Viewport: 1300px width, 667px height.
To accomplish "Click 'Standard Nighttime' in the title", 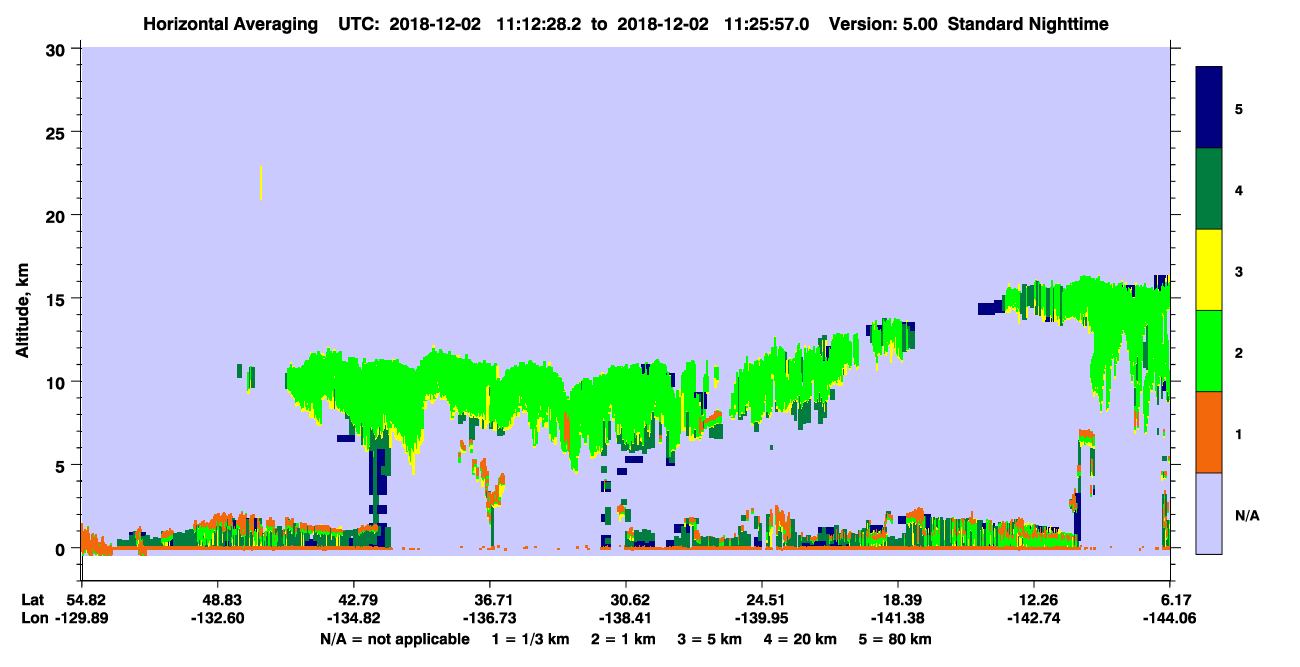I will point(1027,23).
